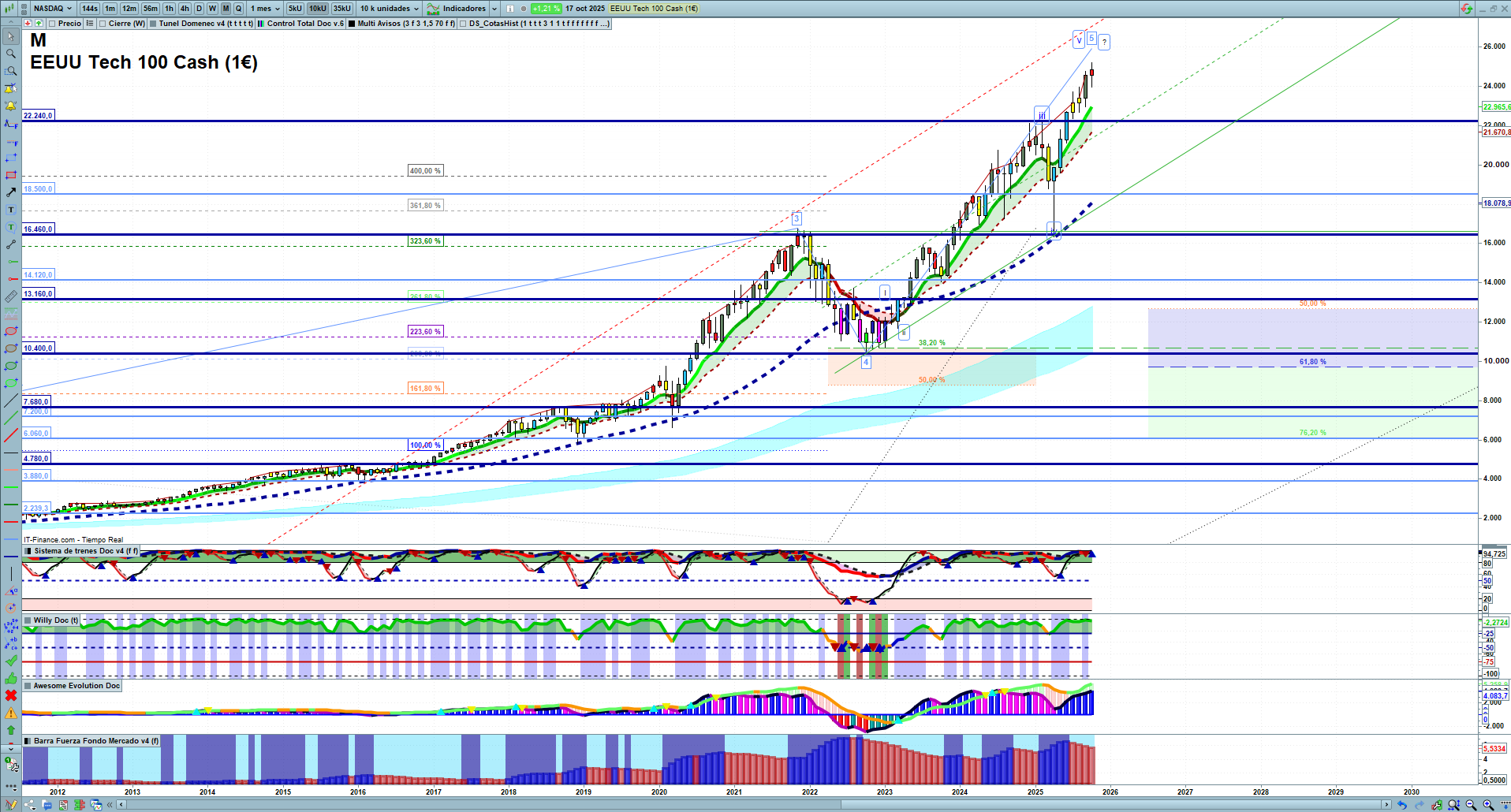The width and height of the screenshot is (1511, 812).
Task: Click the Multi Avisos black color swatch
Action: pyautogui.click(x=351, y=24)
